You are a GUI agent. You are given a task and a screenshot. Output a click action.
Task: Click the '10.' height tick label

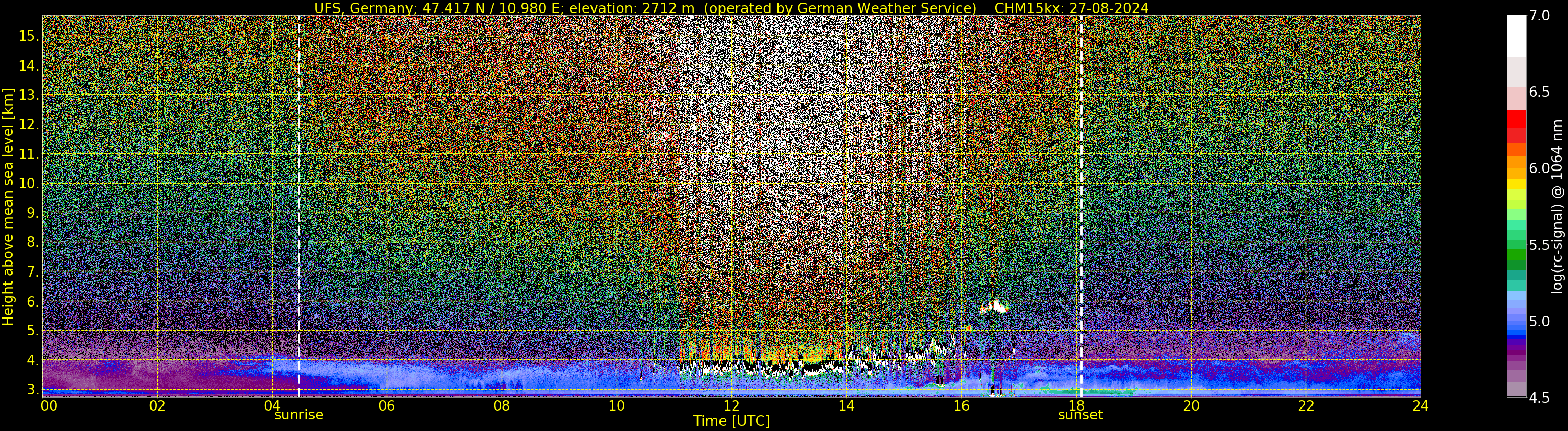pyautogui.click(x=29, y=183)
